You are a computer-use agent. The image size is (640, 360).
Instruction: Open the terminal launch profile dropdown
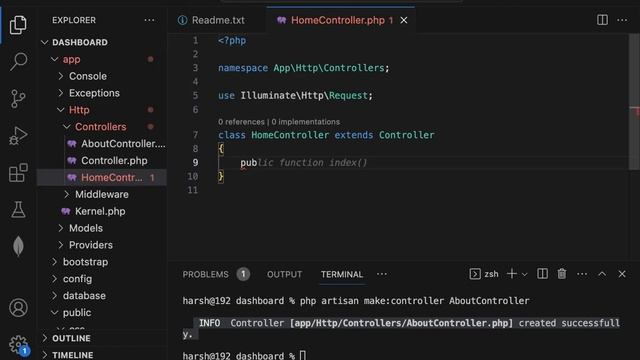(525, 274)
